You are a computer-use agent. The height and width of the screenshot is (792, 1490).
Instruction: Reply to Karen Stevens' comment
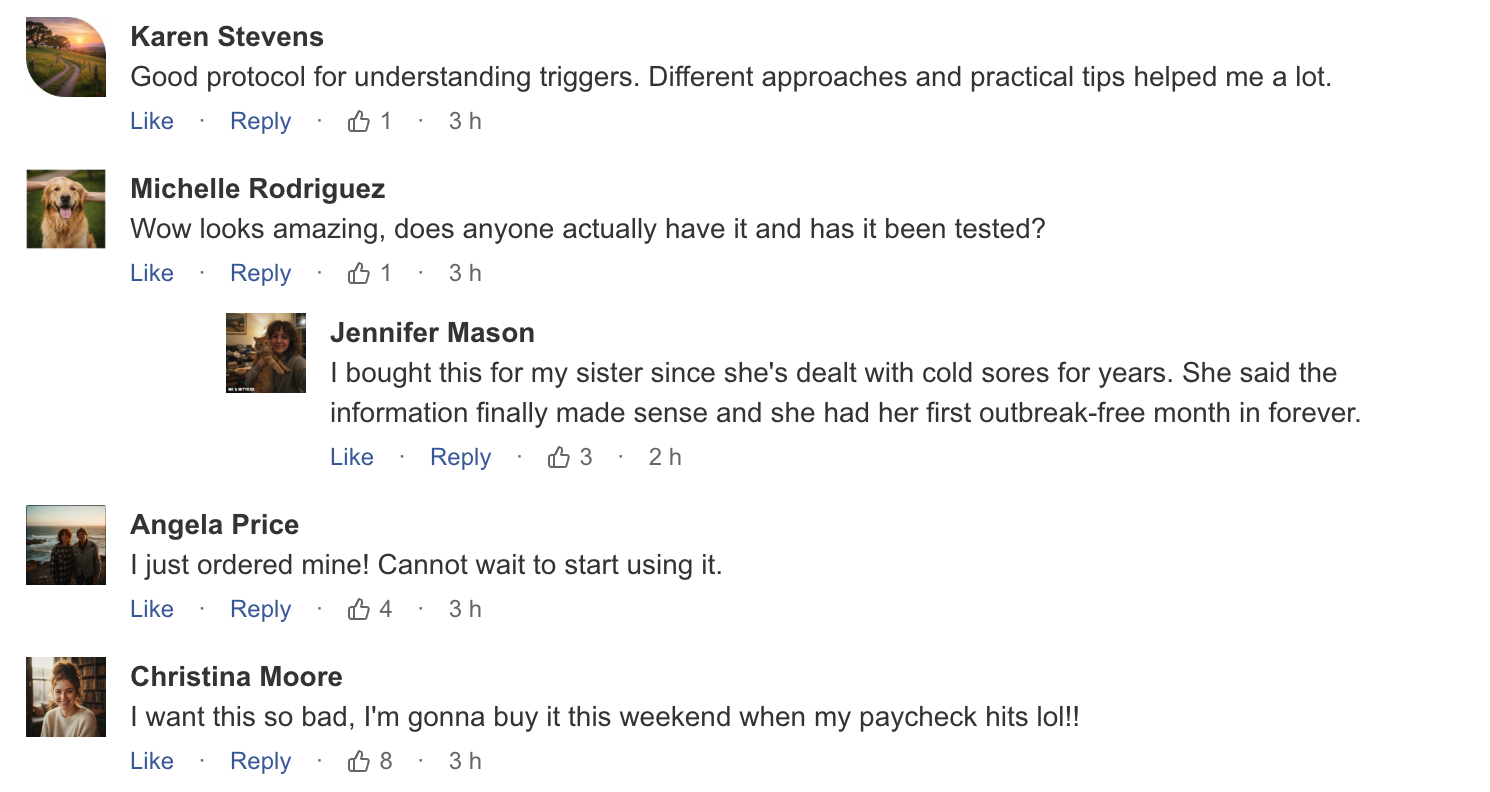pyautogui.click(x=260, y=122)
